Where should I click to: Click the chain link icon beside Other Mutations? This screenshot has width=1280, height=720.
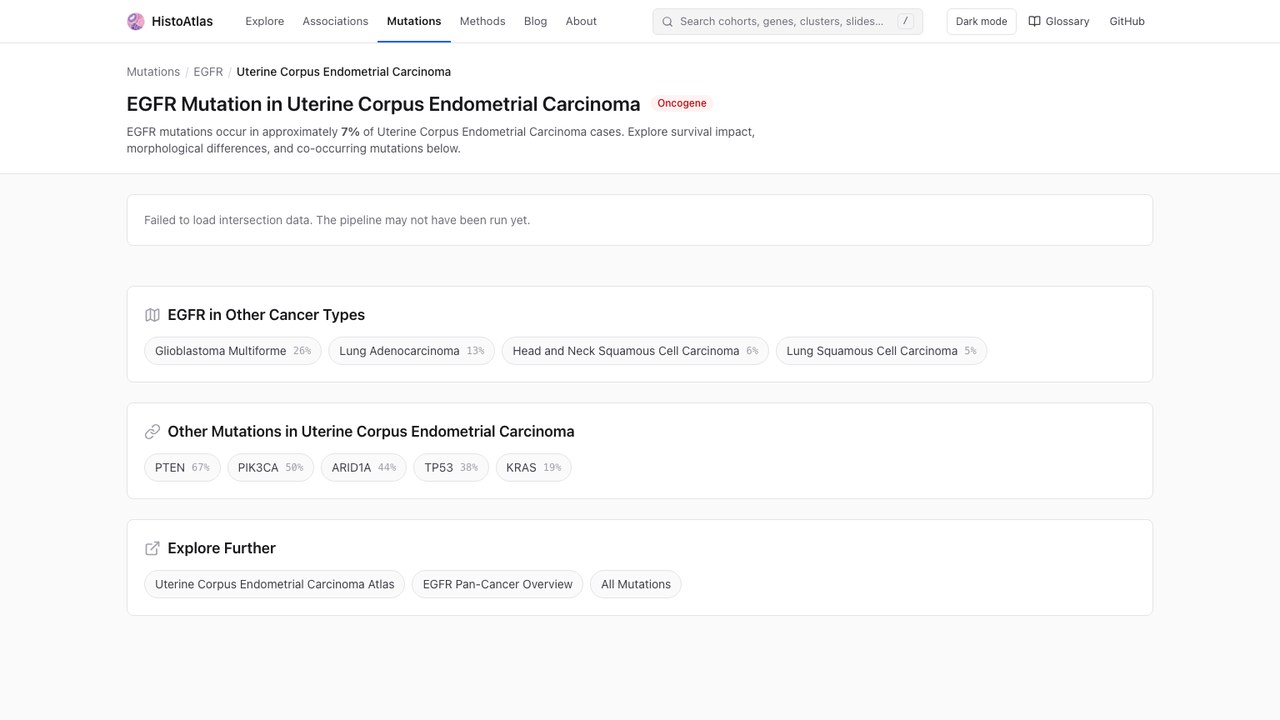152,432
